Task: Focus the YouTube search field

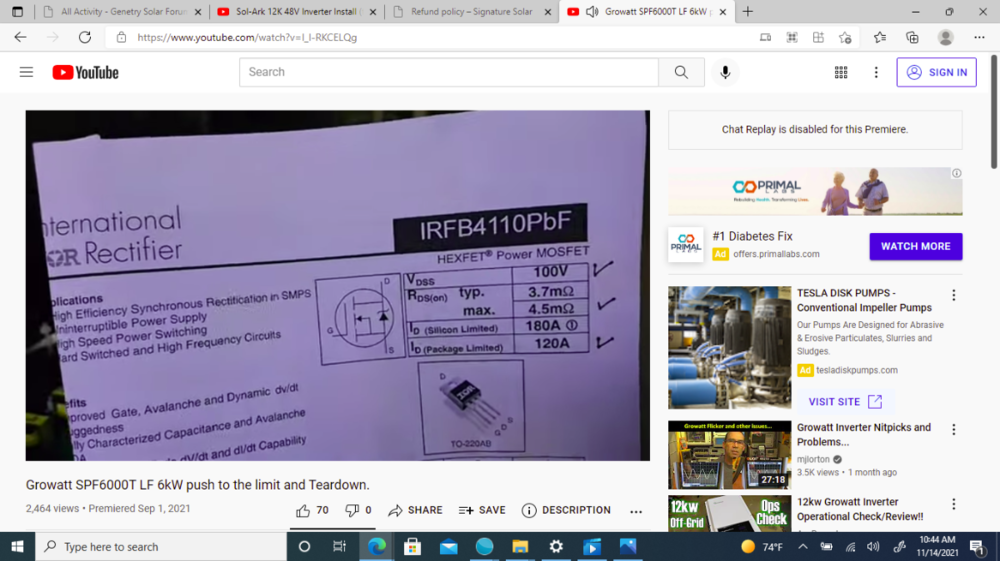Action: [x=449, y=72]
